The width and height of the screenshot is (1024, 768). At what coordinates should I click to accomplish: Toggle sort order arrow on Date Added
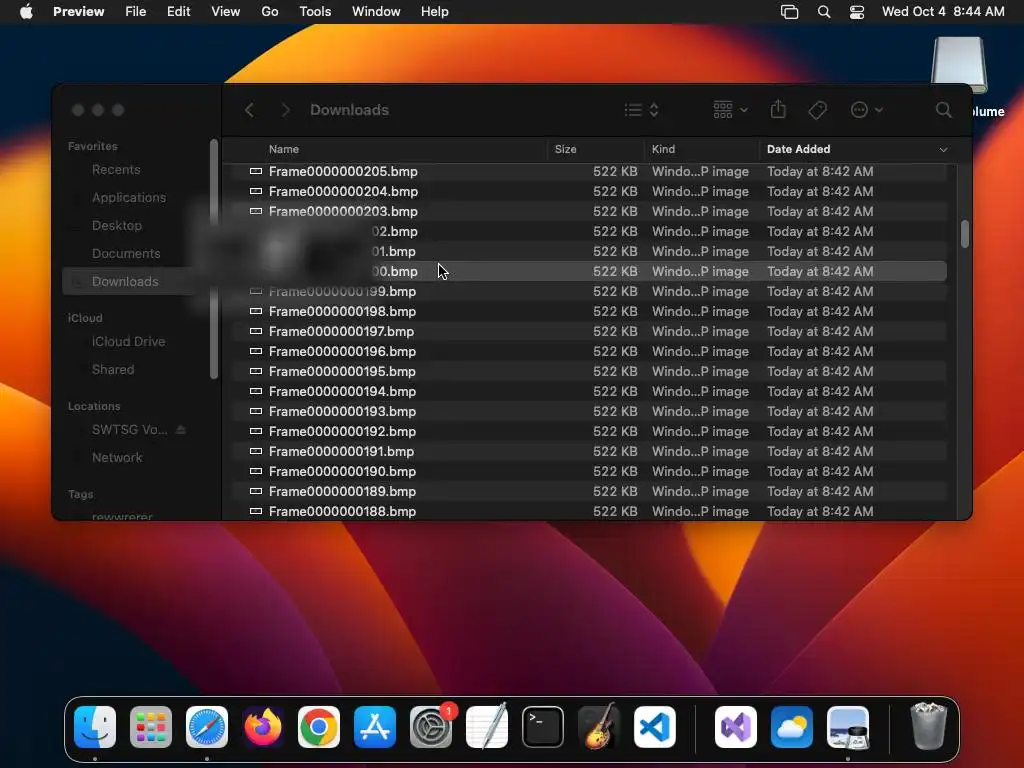coord(943,150)
